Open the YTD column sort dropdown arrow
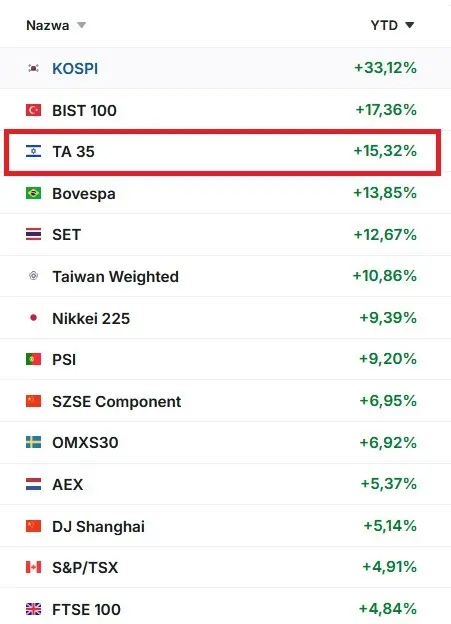Image resolution: width=451 pixels, height=624 pixels. [409, 25]
